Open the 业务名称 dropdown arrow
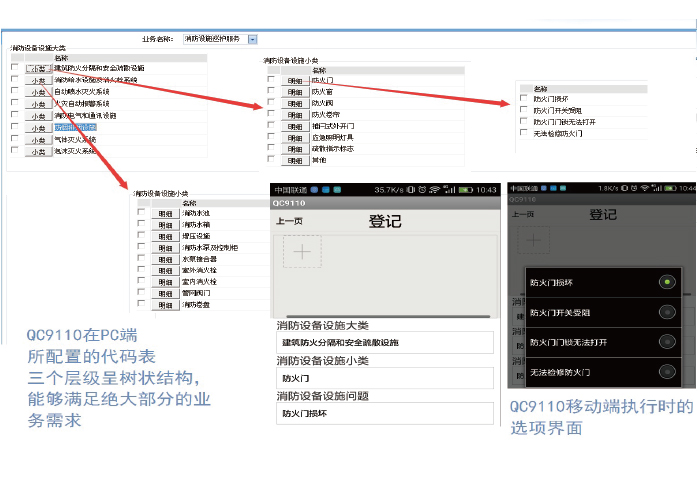 (x=252, y=39)
